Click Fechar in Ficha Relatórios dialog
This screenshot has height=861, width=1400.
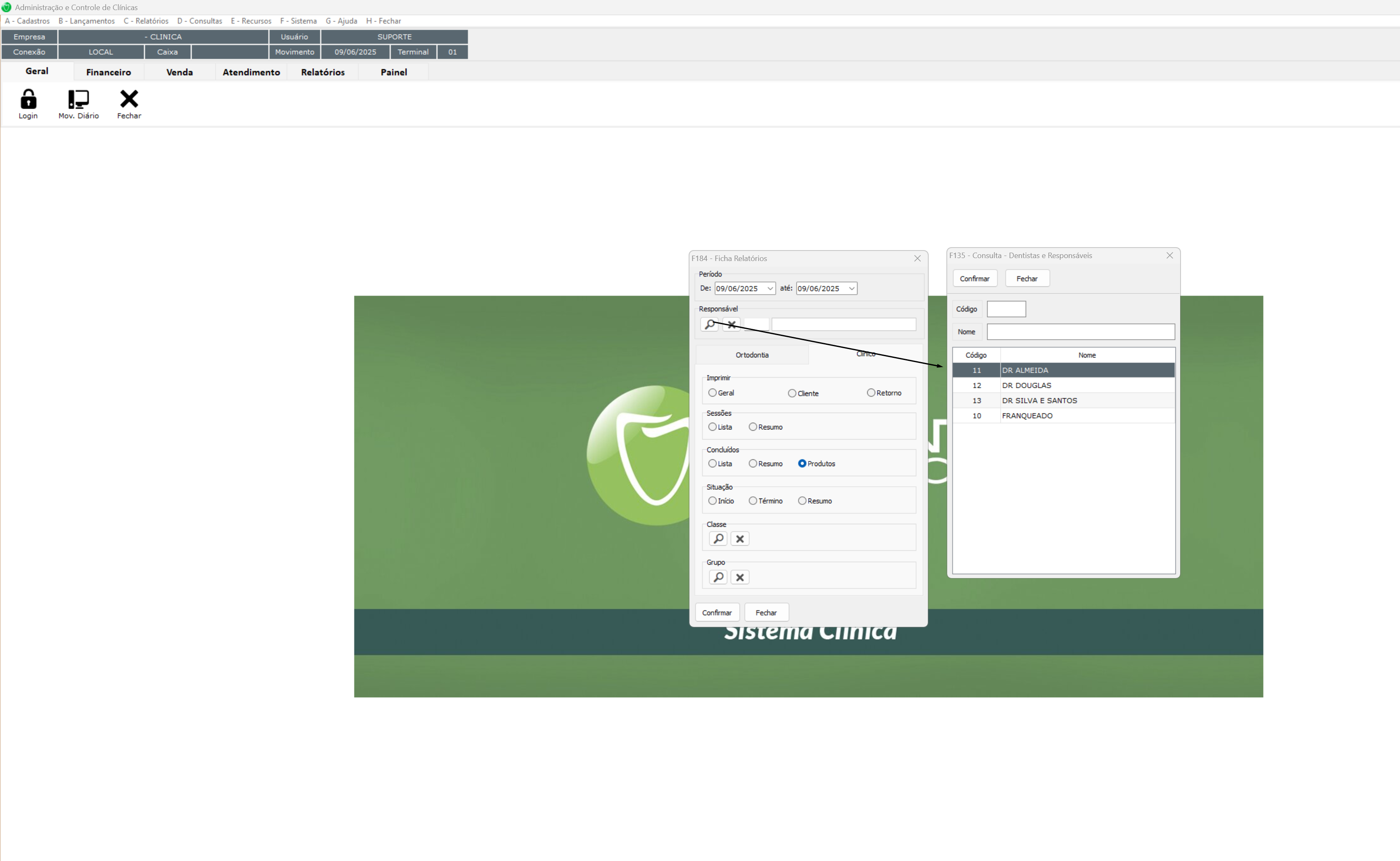click(766, 613)
